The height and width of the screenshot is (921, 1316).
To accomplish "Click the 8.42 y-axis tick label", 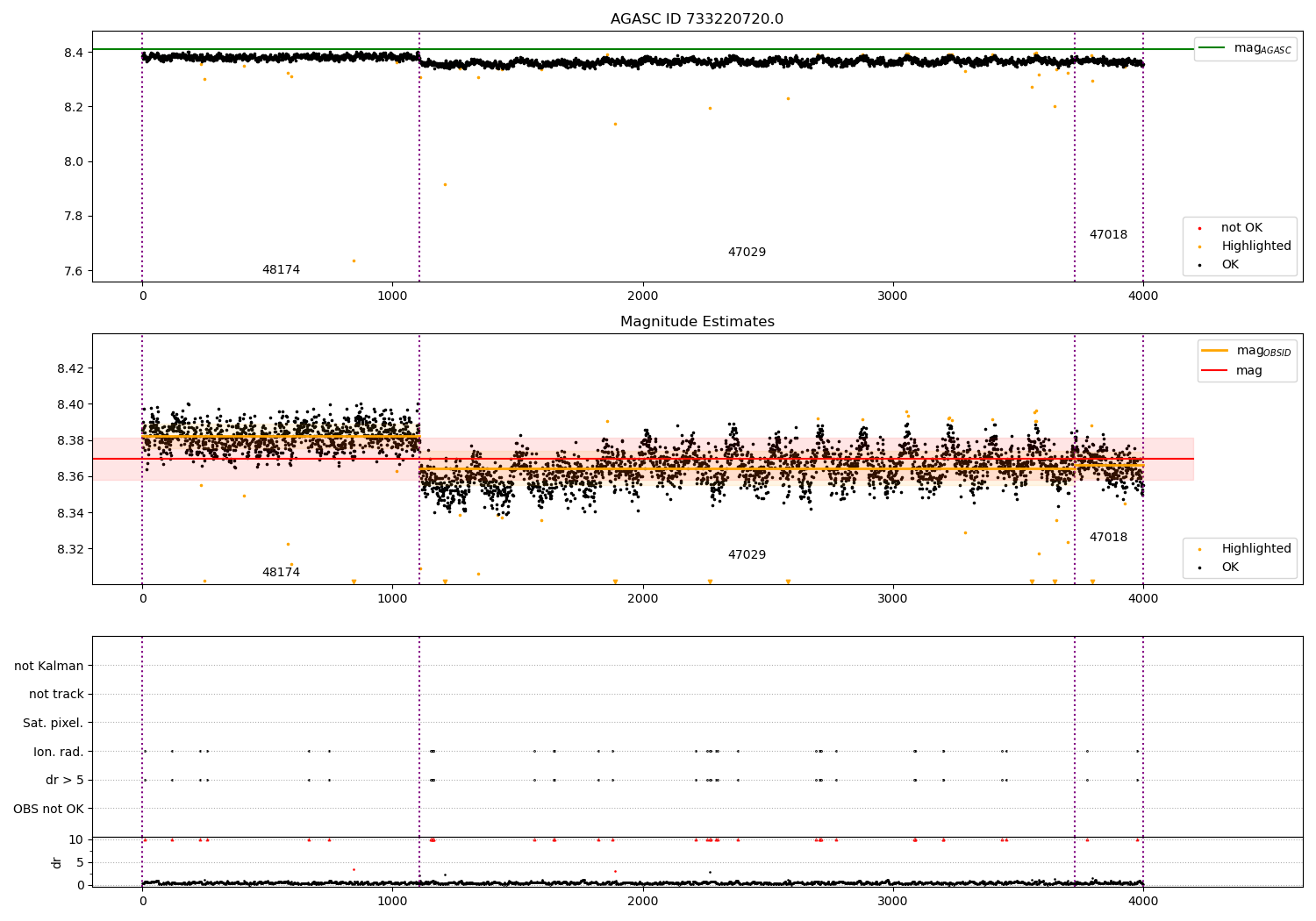I will 70,368.
